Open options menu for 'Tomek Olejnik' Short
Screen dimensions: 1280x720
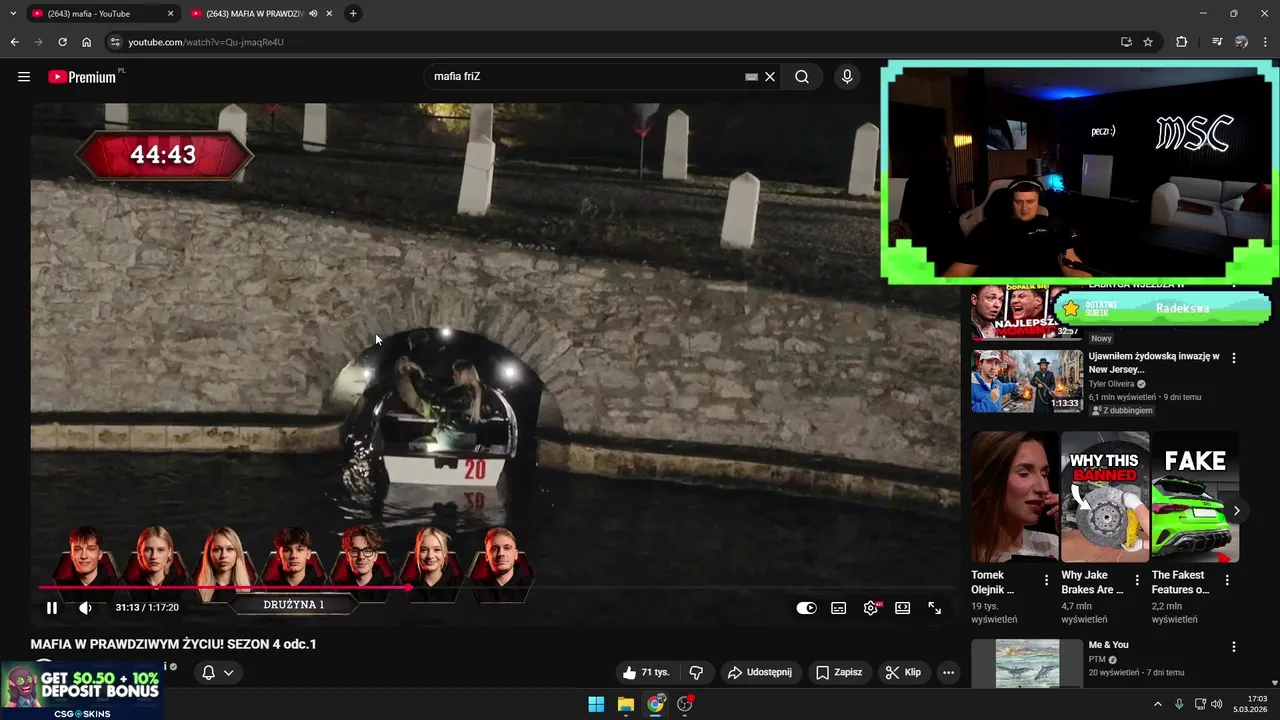pos(1047,580)
